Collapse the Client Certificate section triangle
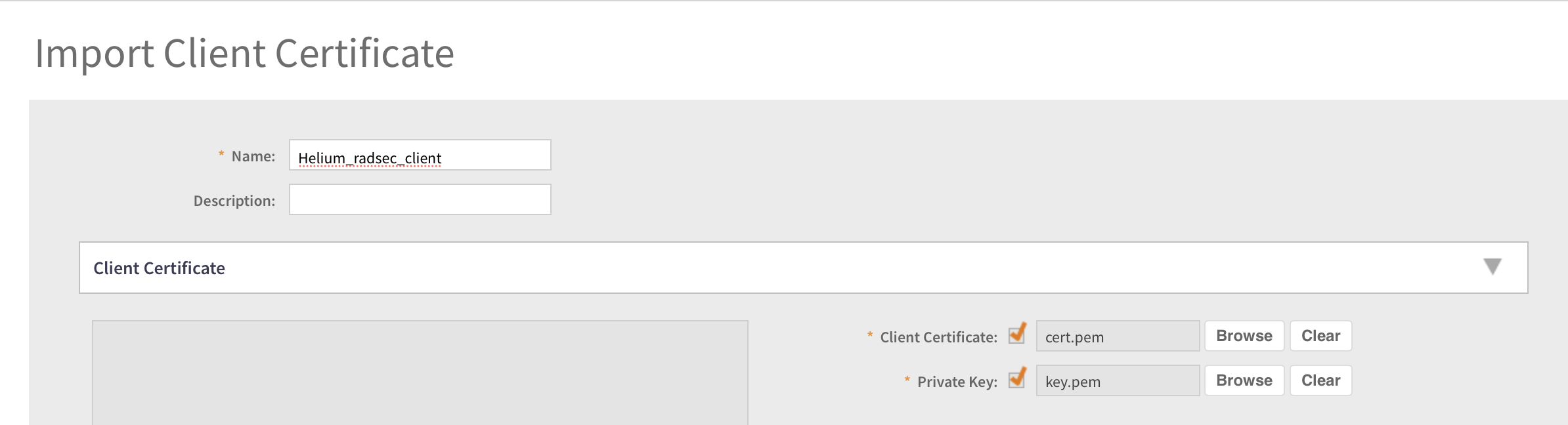Viewport: 1568px width, 425px height. tap(1492, 267)
